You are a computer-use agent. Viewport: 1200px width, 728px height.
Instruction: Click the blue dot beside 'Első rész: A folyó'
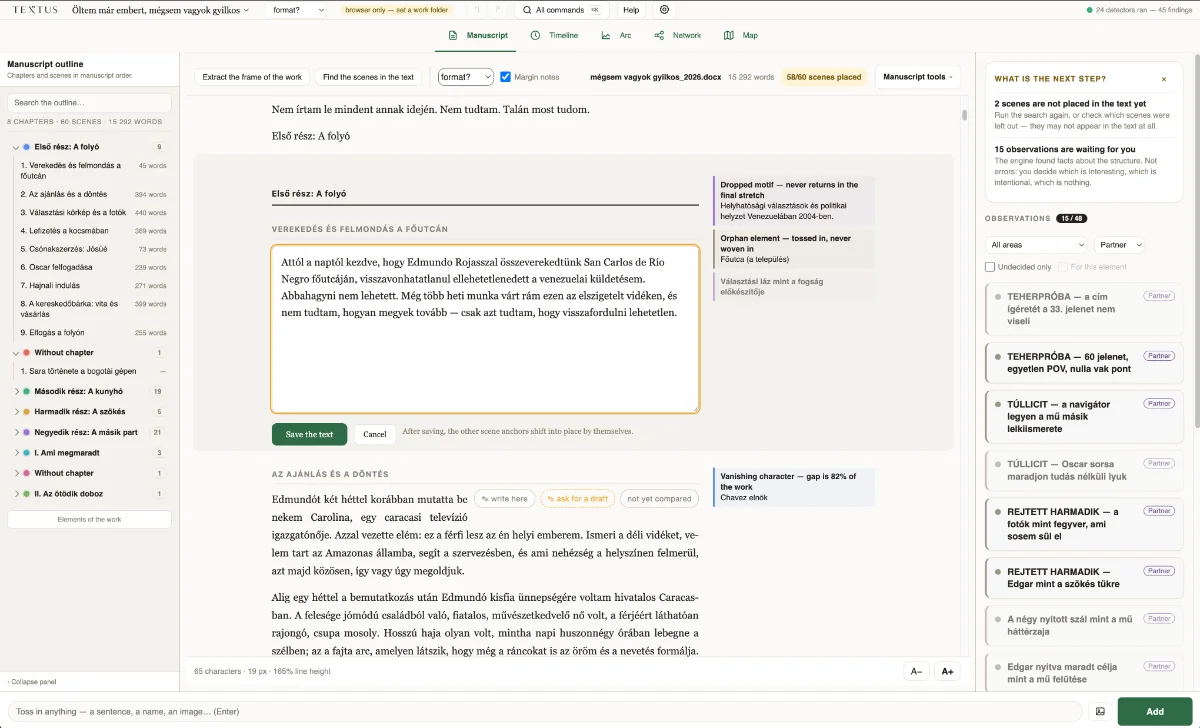click(x=26, y=147)
